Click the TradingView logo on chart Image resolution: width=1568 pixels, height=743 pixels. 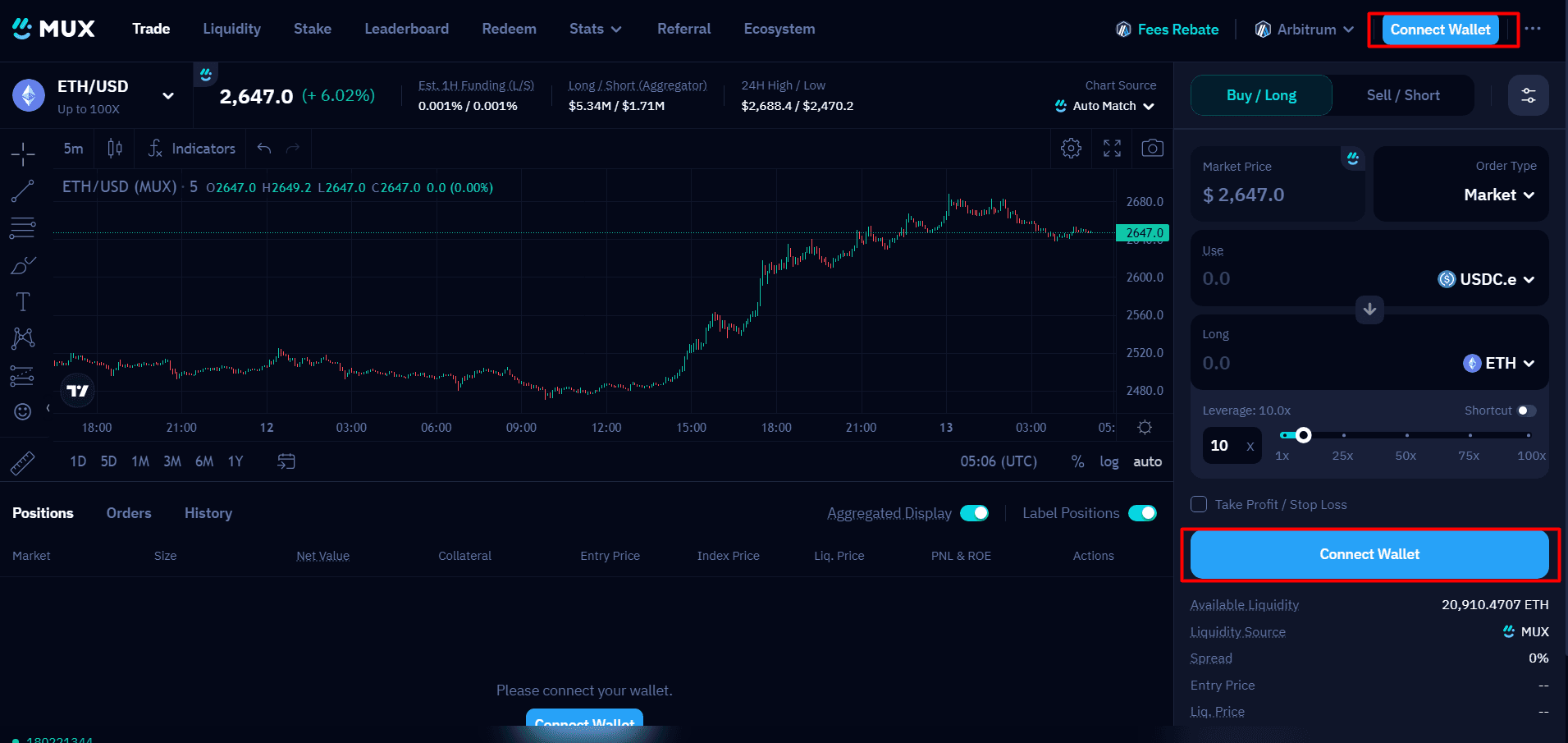(x=78, y=391)
